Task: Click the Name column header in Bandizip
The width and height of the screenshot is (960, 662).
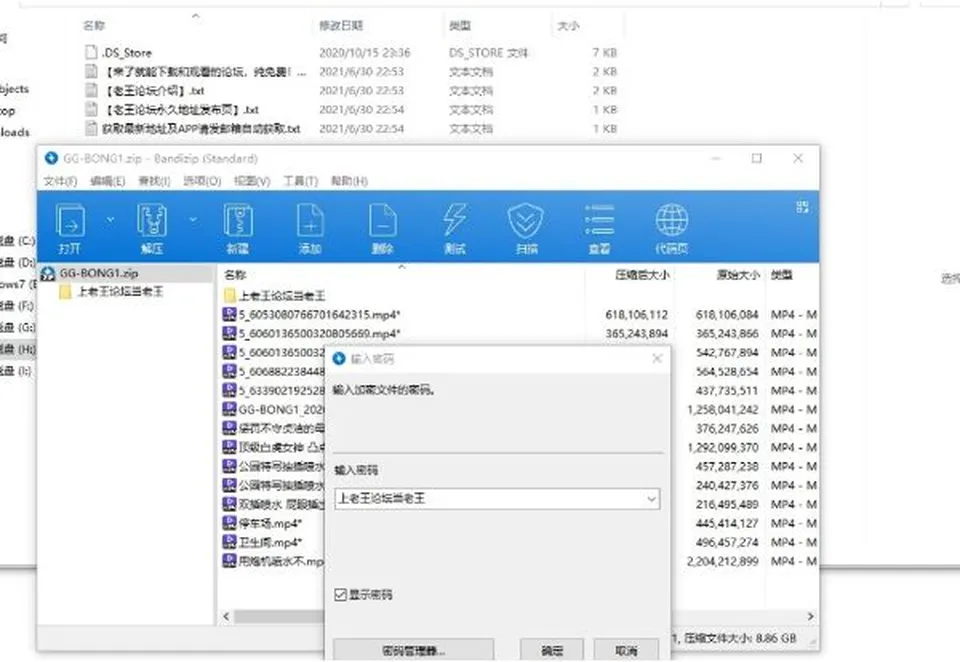Action: tap(236, 275)
